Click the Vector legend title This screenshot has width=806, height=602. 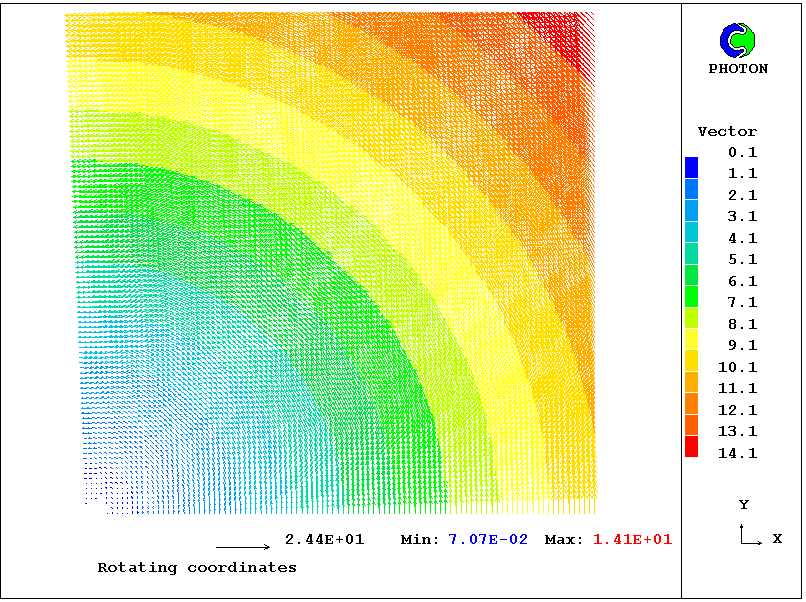pyautogui.click(x=727, y=131)
